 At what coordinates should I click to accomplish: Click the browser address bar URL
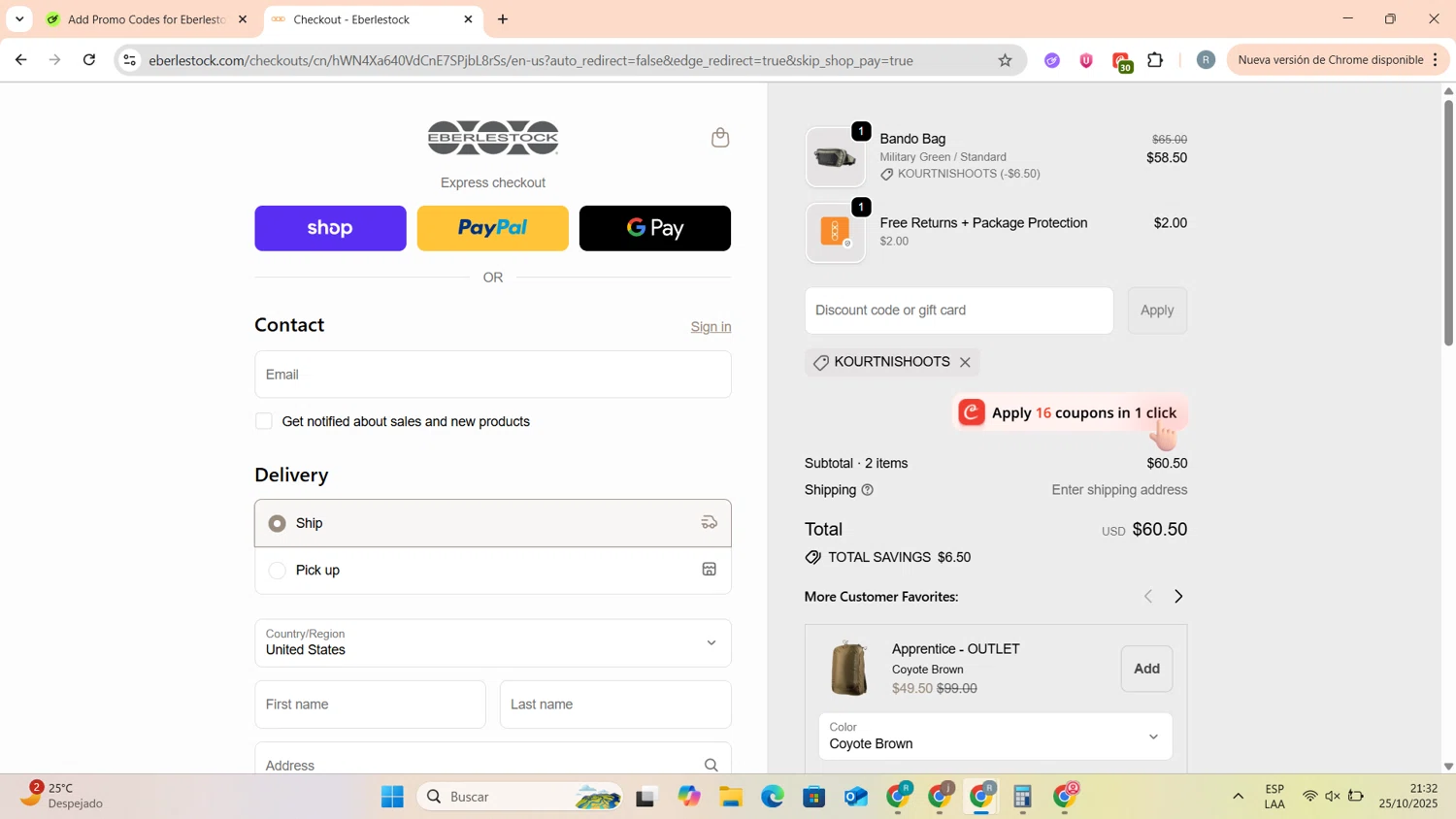point(531,60)
